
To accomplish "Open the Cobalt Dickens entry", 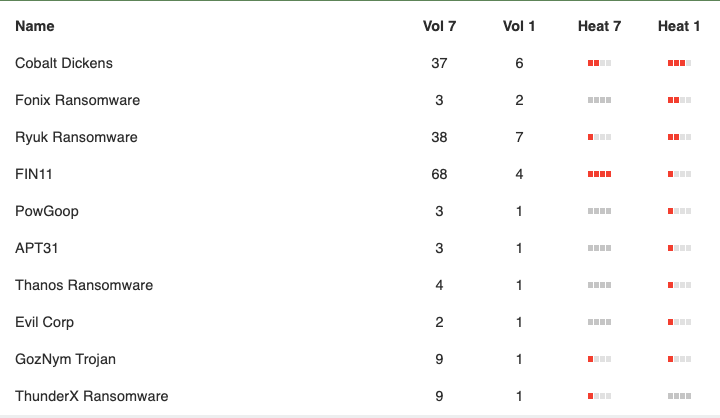I will [x=64, y=63].
